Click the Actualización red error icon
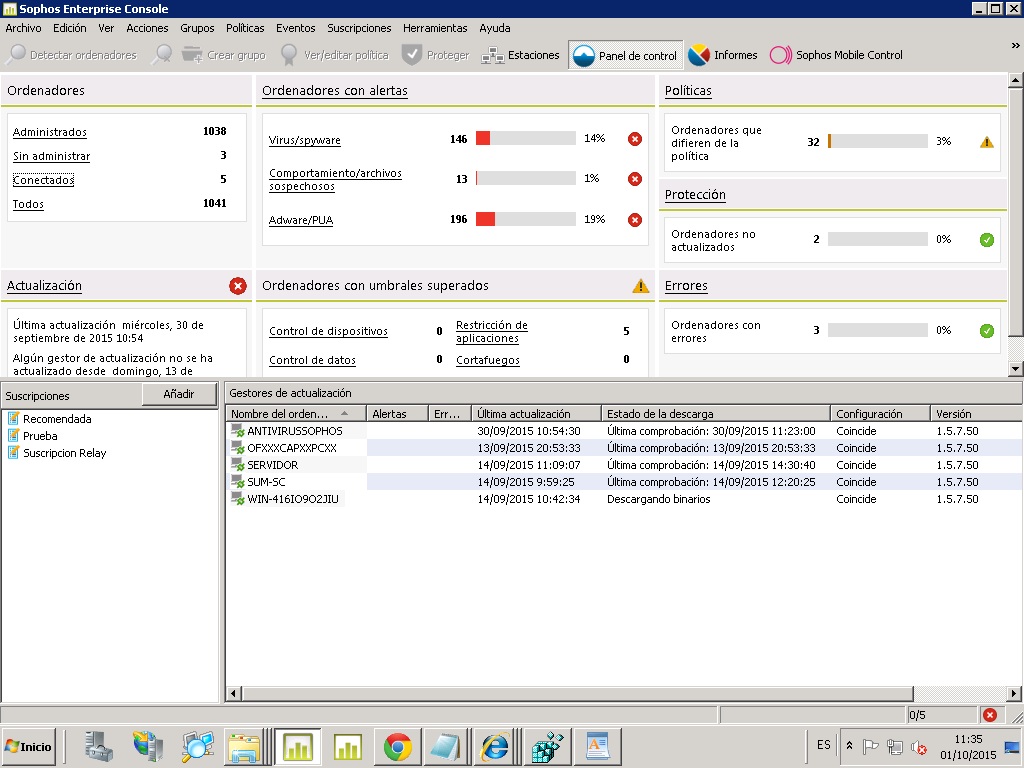The width and height of the screenshot is (1024, 768). pyautogui.click(x=238, y=286)
